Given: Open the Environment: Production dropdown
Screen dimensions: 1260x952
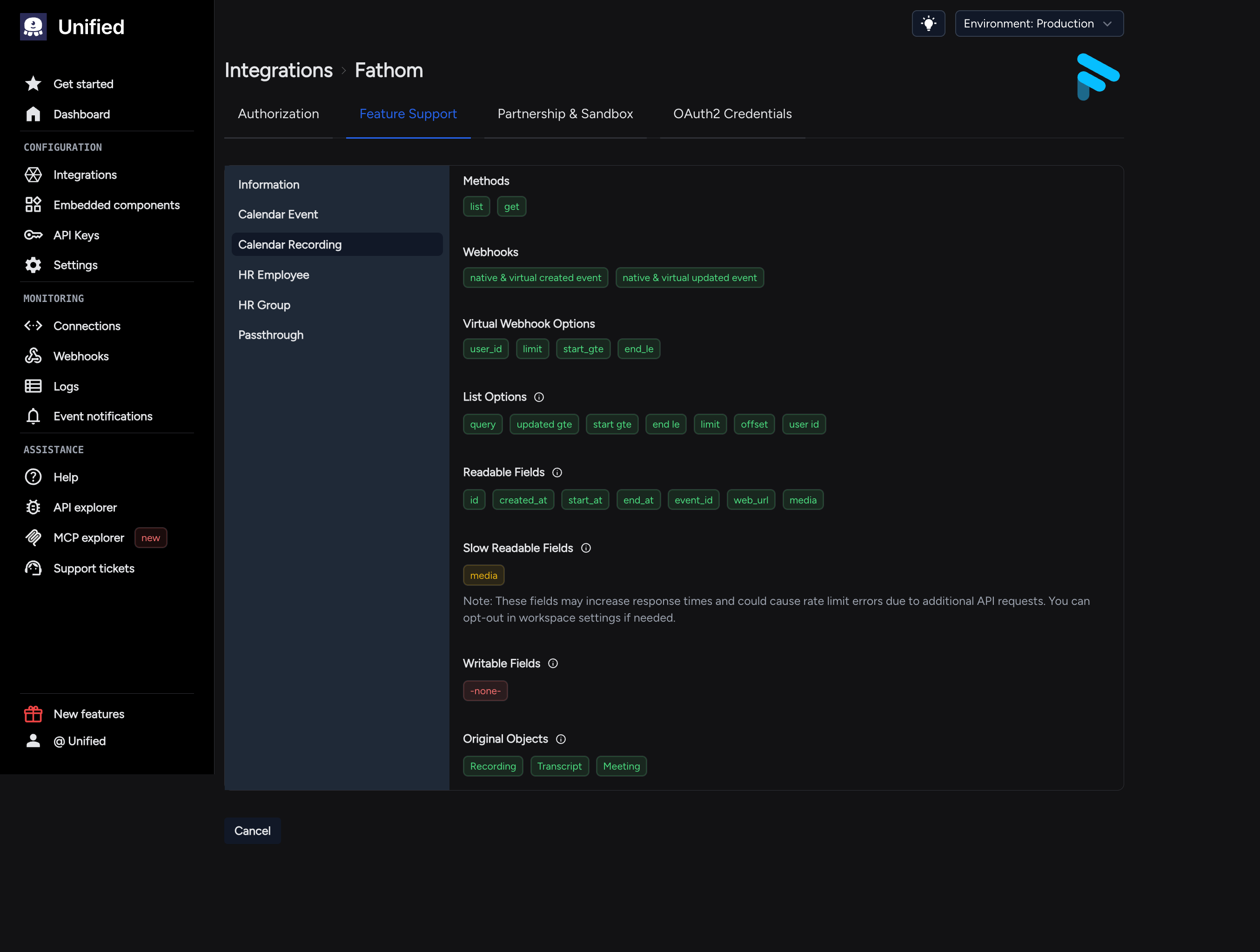Looking at the screenshot, I should click(x=1039, y=23).
